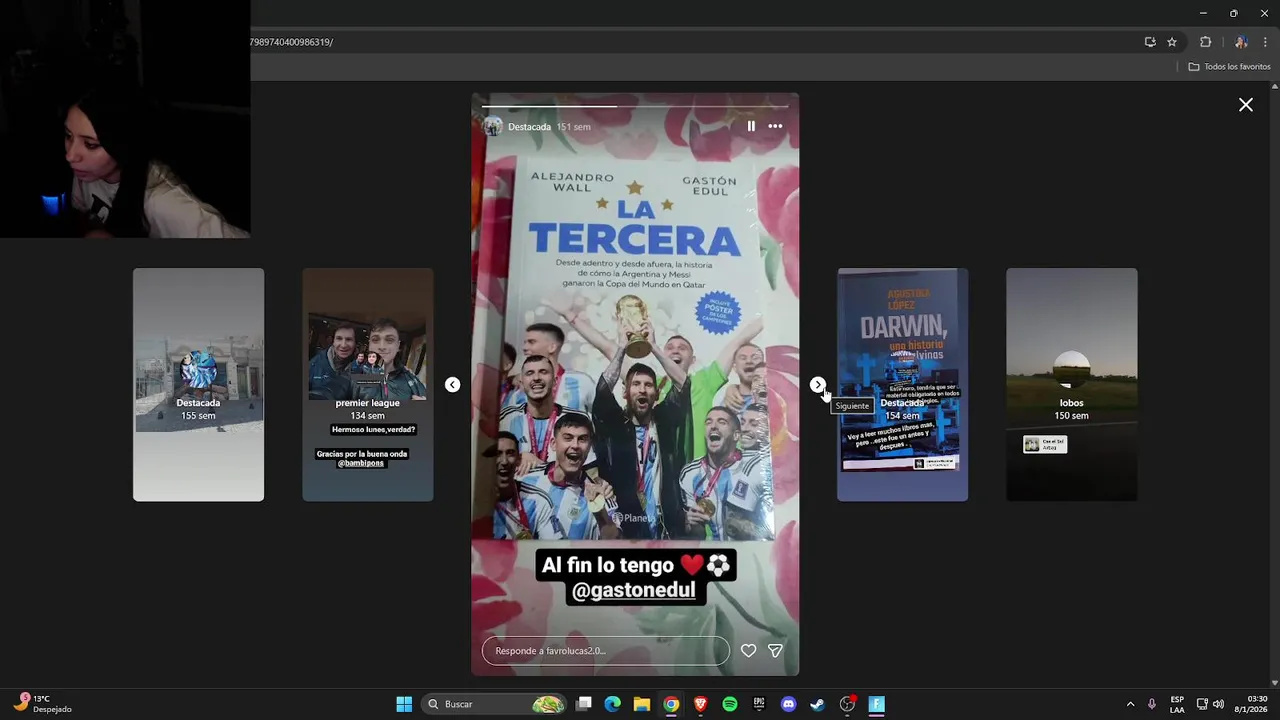Open the story's three-dot options menu
The width and height of the screenshot is (1280, 720).
point(775,126)
